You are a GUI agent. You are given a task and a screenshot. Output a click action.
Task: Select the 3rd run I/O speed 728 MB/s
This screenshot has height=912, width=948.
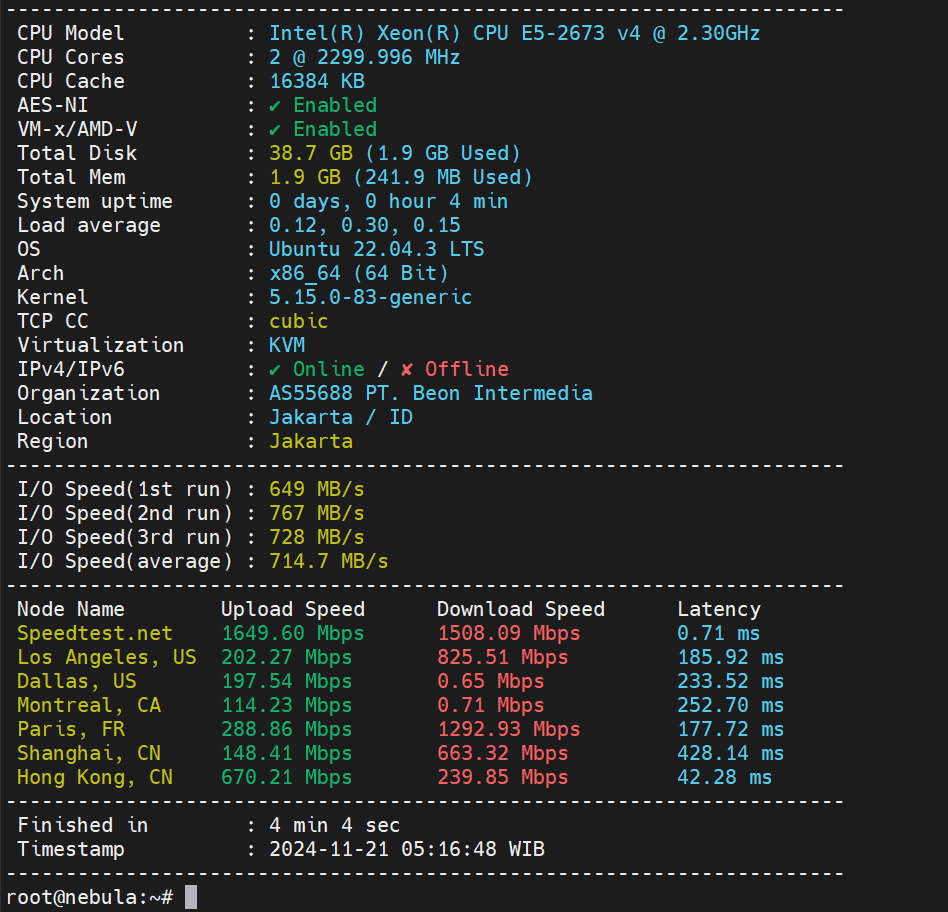tap(317, 538)
